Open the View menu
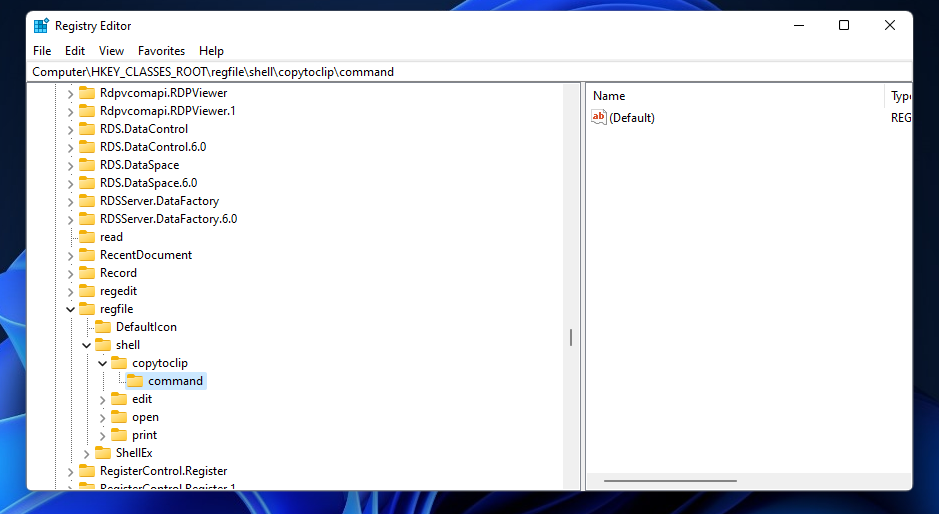The width and height of the screenshot is (939, 514). click(x=111, y=51)
